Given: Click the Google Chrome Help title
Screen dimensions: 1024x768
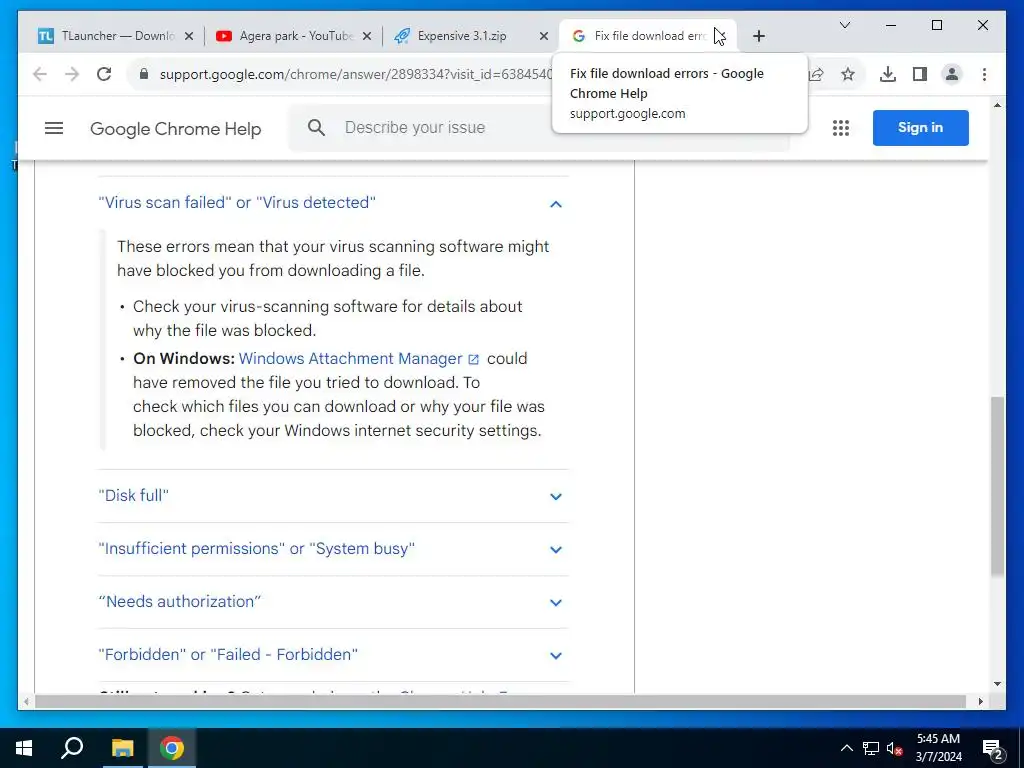Looking at the screenshot, I should pyautogui.click(x=176, y=129).
